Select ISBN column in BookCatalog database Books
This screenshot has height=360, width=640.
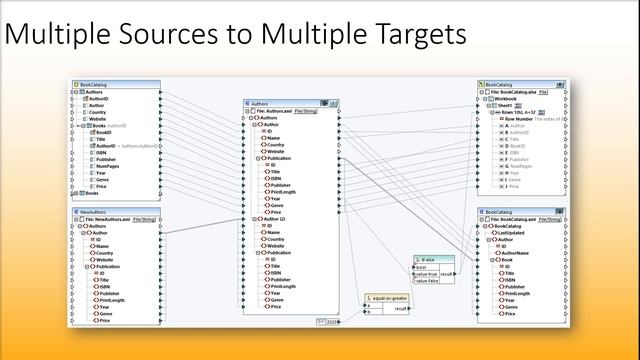(x=101, y=153)
